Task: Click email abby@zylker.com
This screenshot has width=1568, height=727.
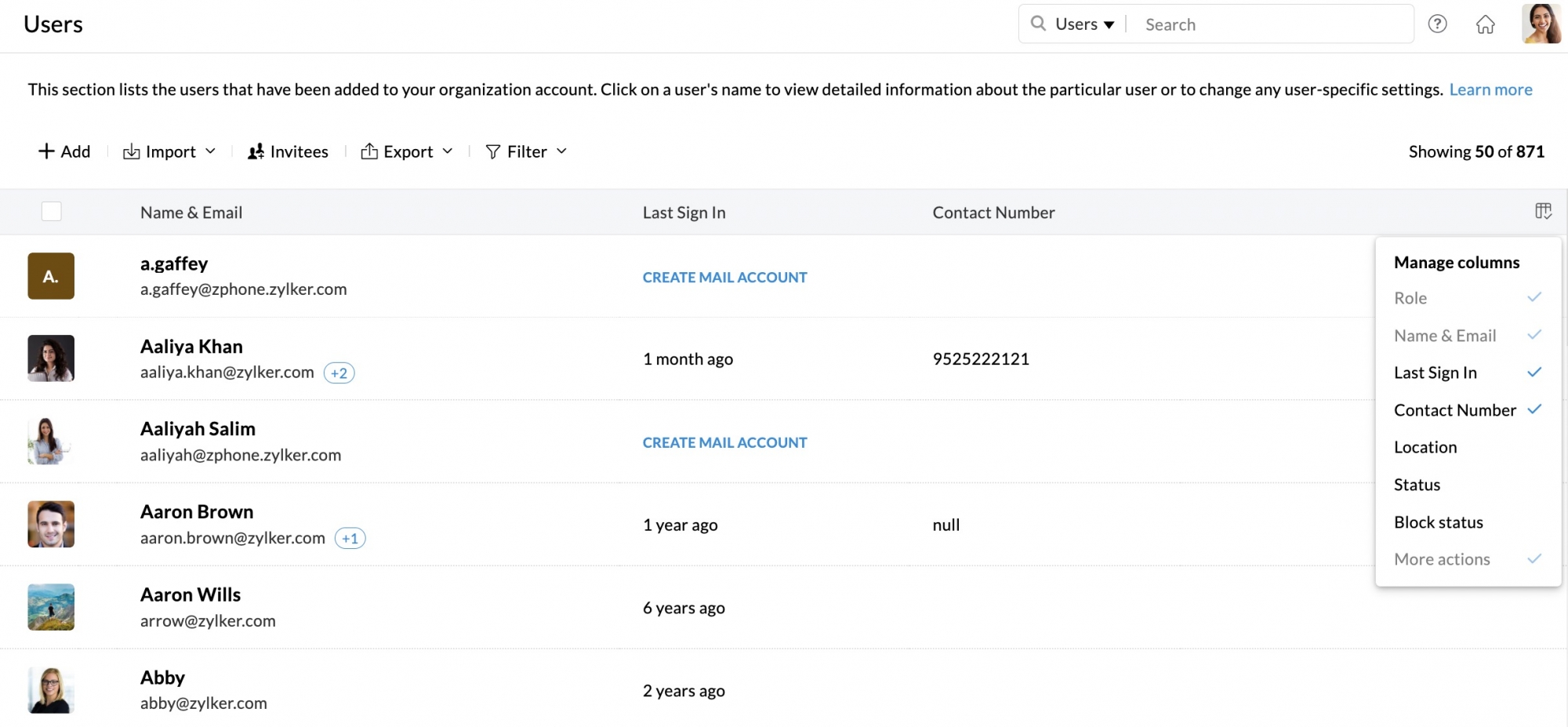Action: [204, 703]
